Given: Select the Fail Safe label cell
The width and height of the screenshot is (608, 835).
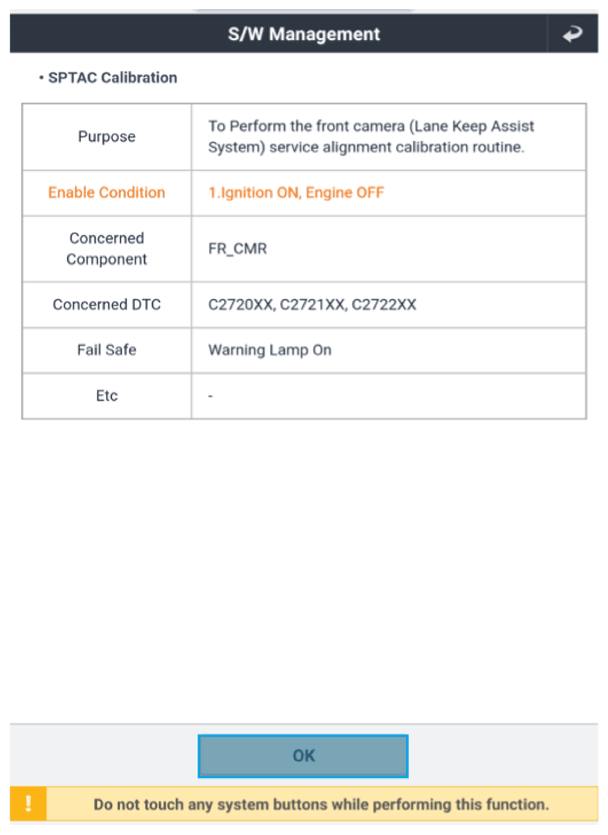Looking at the screenshot, I should pos(106,350).
